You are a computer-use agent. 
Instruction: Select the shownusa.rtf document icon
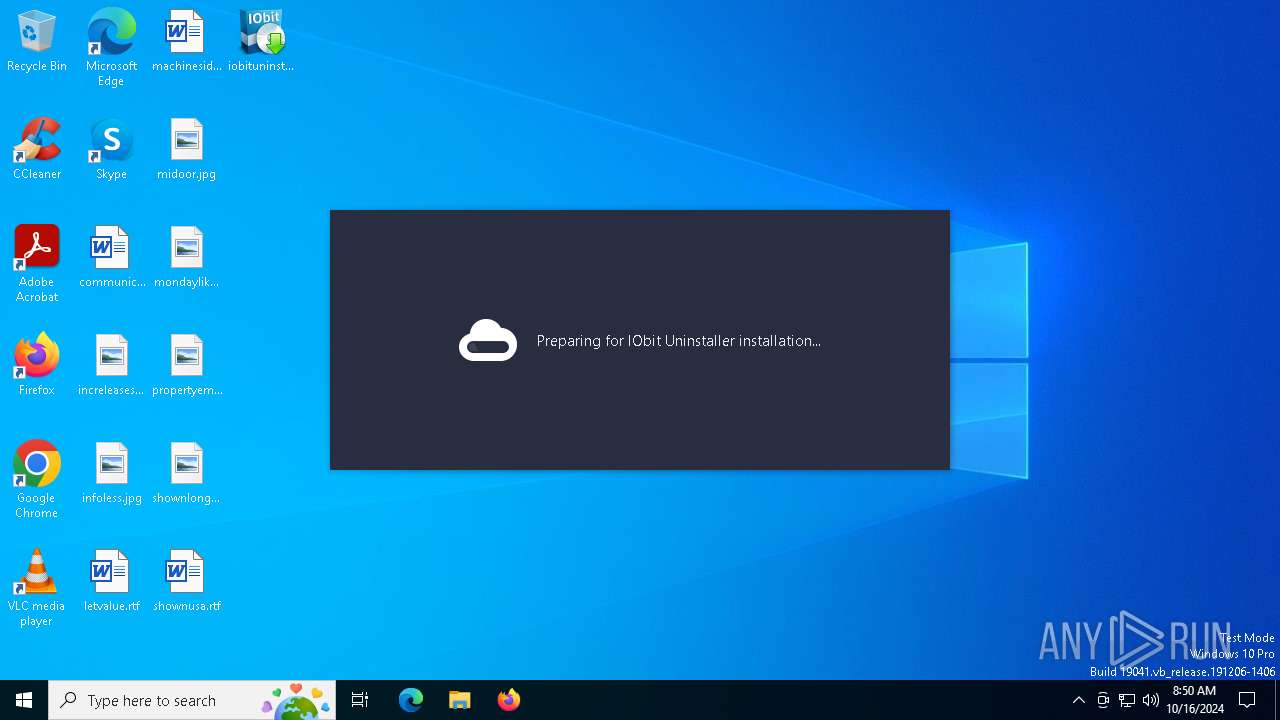pyautogui.click(x=186, y=582)
